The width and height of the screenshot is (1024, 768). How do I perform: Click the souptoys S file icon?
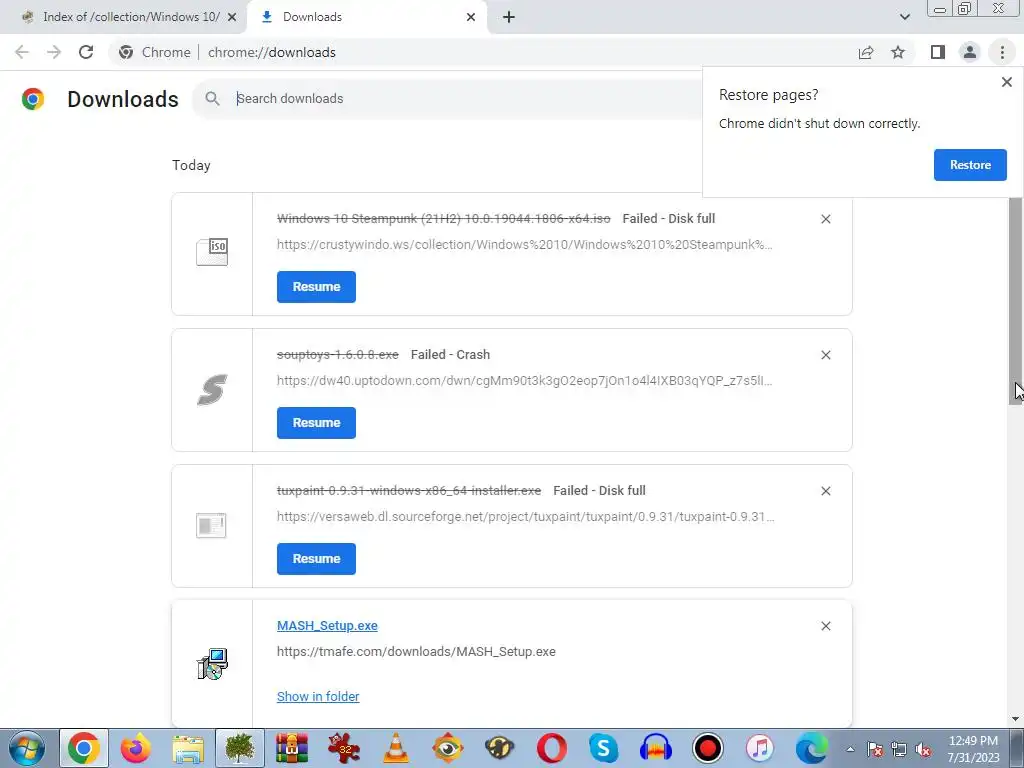click(212, 389)
